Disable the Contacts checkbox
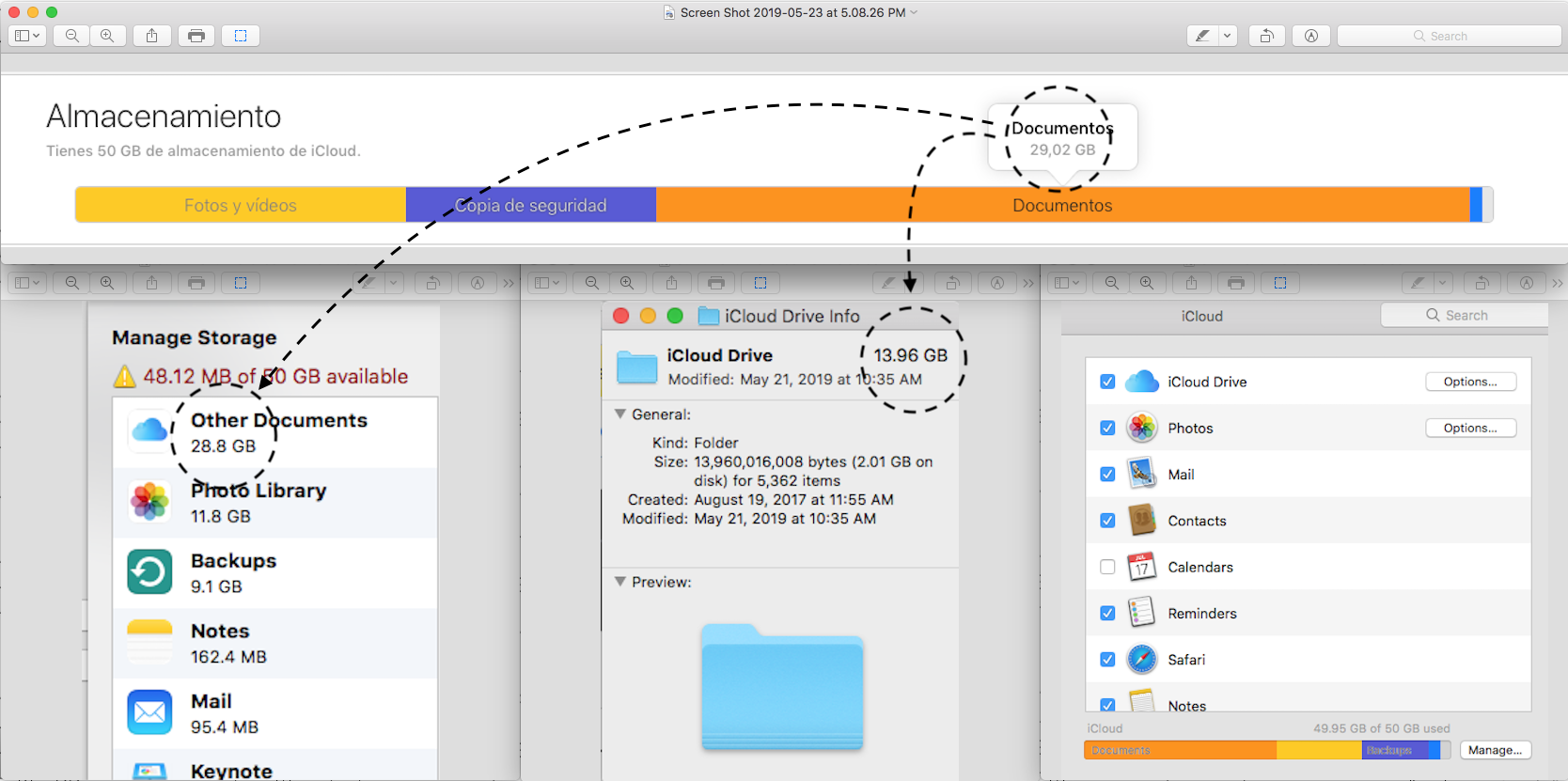Image resolution: width=1568 pixels, height=781 pixels. 1107,521
